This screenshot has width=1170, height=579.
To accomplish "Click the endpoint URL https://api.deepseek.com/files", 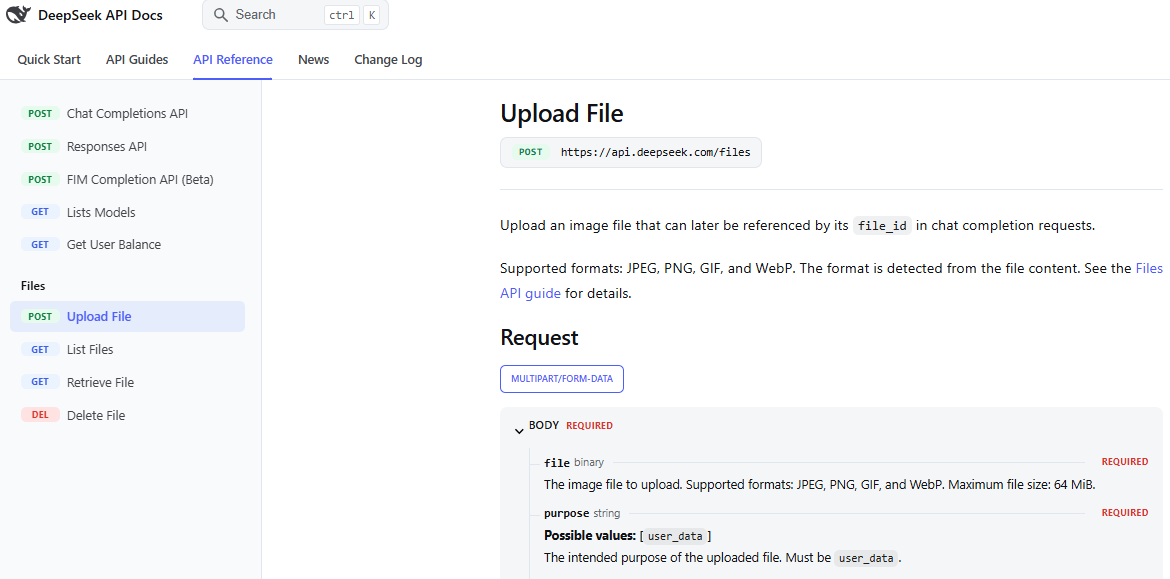I will point(656,151).
